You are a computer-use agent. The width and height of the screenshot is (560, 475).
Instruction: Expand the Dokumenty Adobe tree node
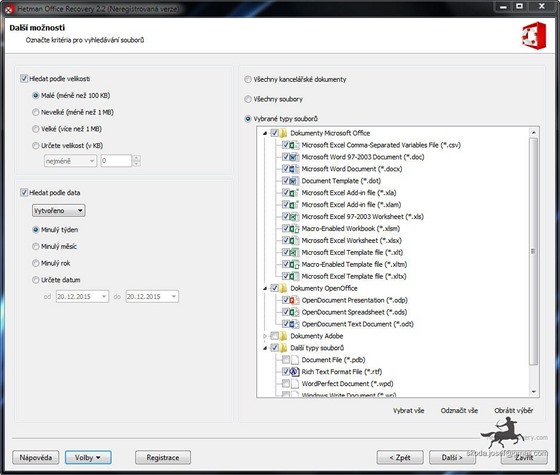265,336
